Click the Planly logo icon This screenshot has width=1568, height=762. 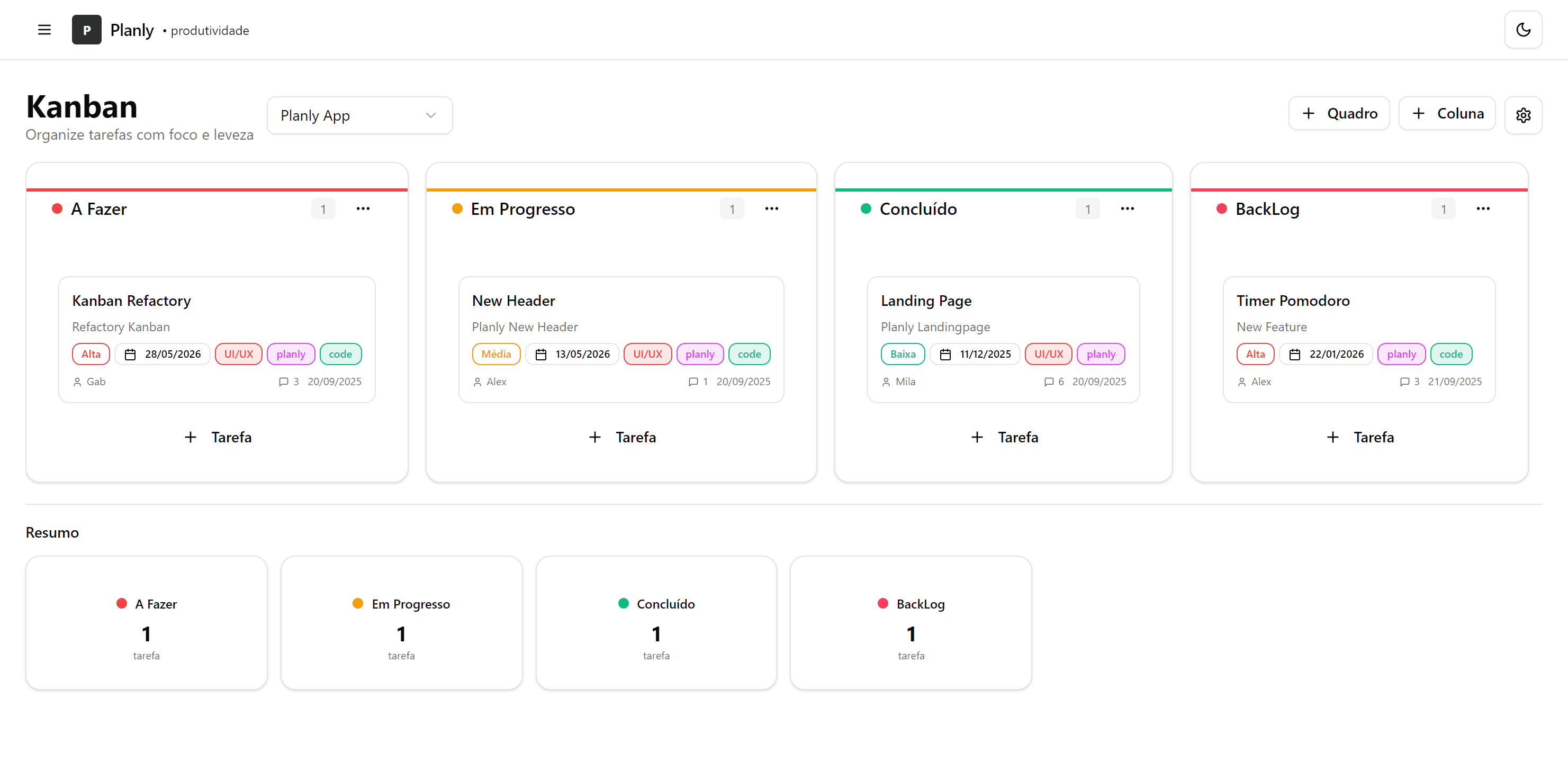click(x=86, y=30)
